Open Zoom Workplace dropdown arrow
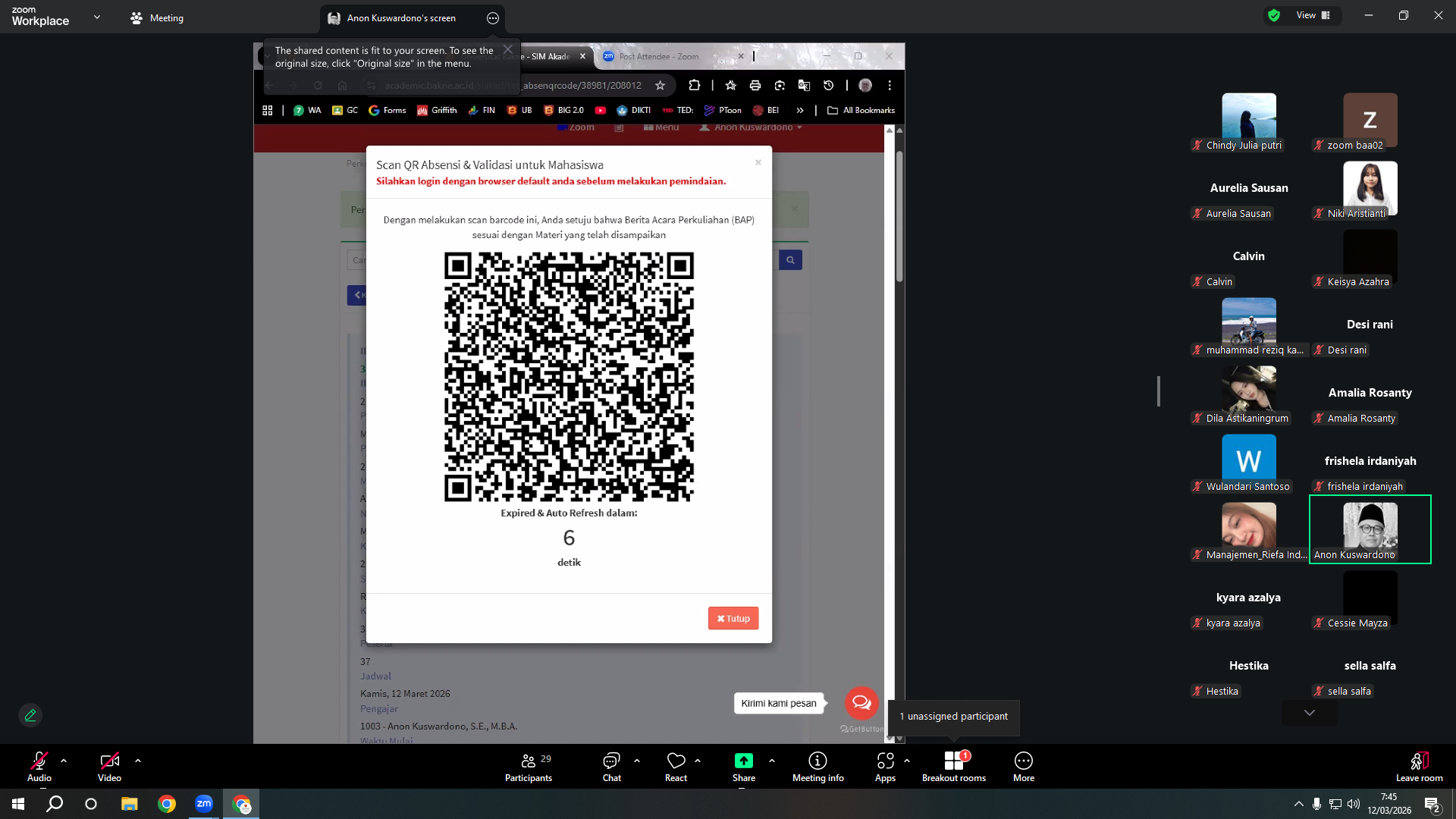The image size is (1456, 819). (97, 17)
